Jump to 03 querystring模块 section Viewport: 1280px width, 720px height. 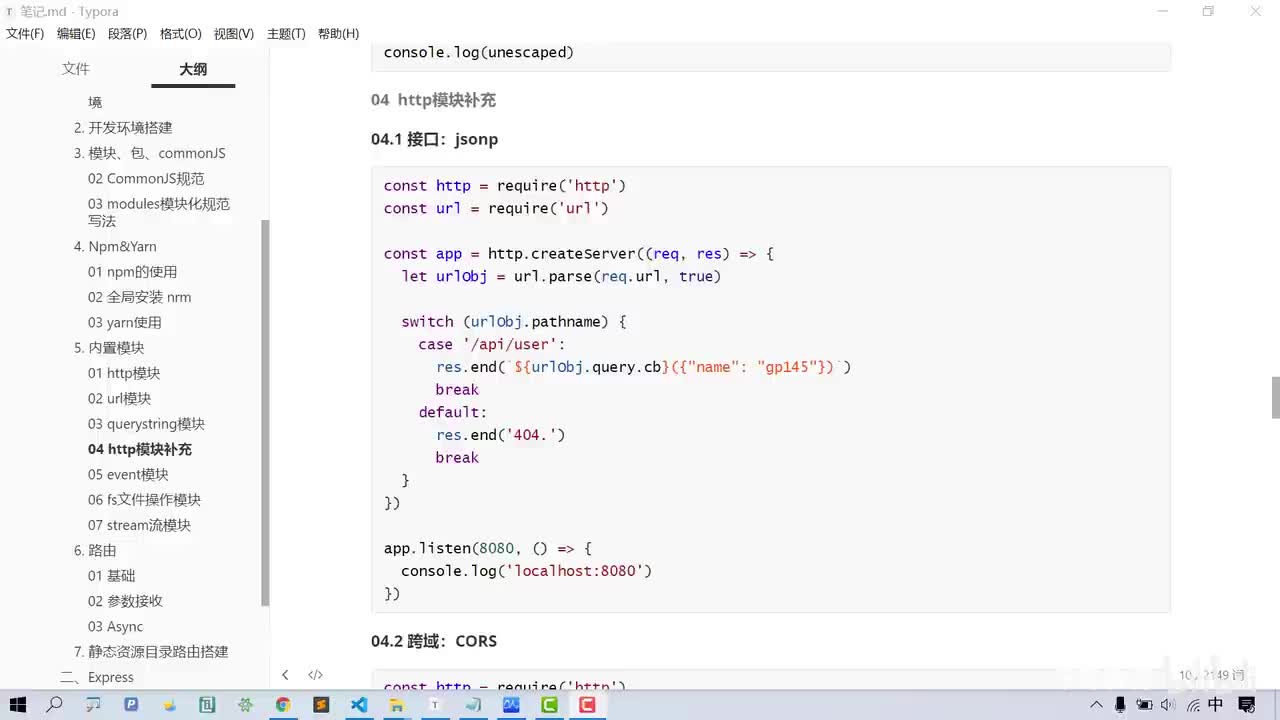click(x=146, y=424)
